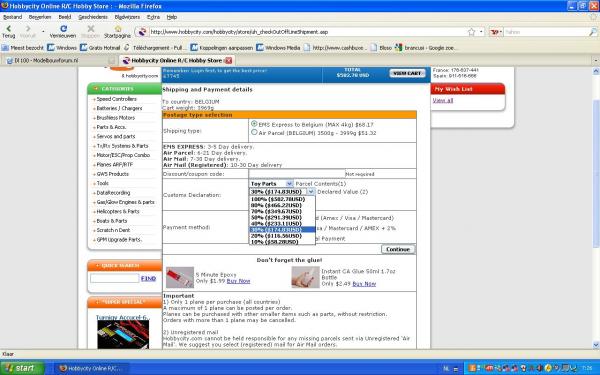Click the search magnifier icon in search box
The image size is (600, 375).
(x=592, y=32)
